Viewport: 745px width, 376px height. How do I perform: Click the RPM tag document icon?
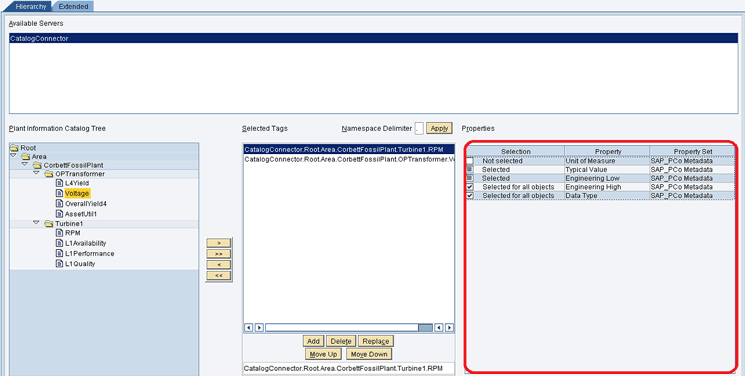pos(59,233)
